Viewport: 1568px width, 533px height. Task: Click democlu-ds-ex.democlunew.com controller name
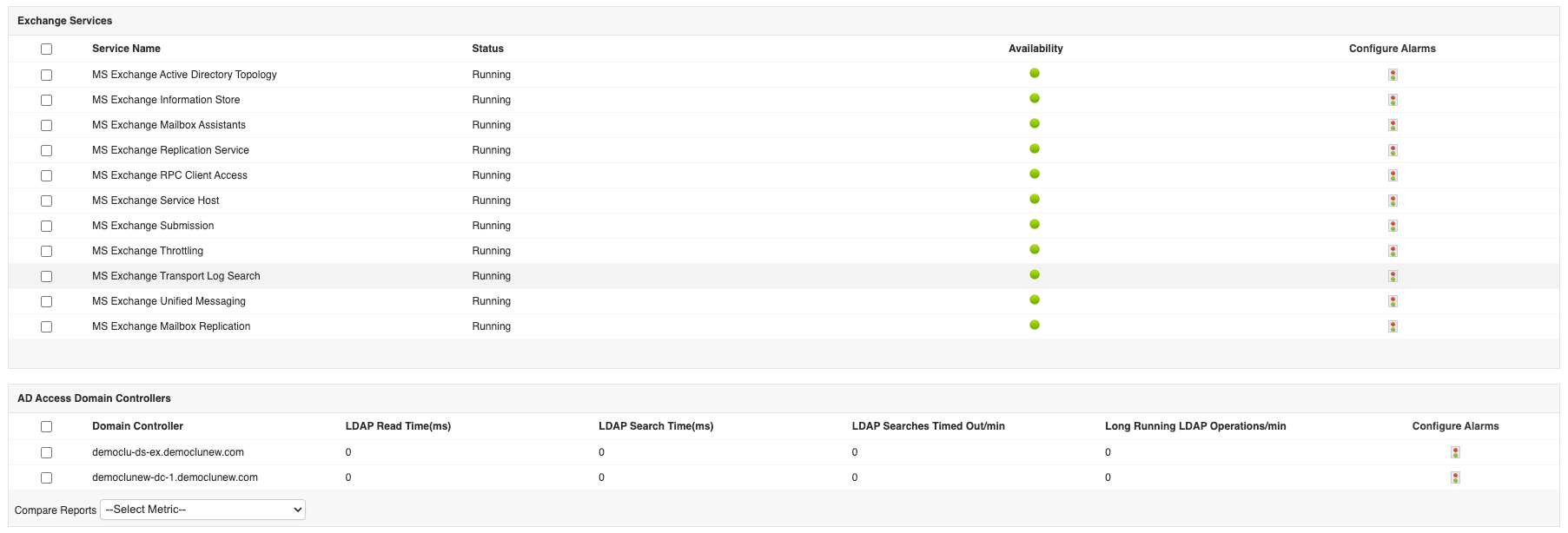(x=168, y=452)
